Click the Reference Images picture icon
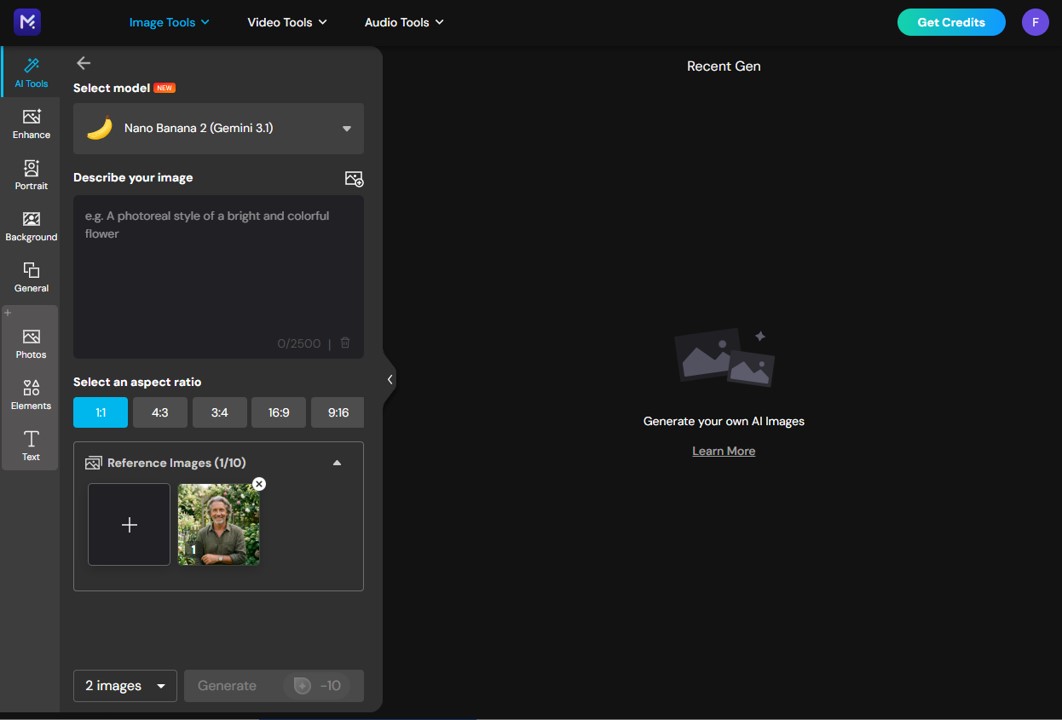The width and height of the screenshot is (1062, 720). (93, 463)
